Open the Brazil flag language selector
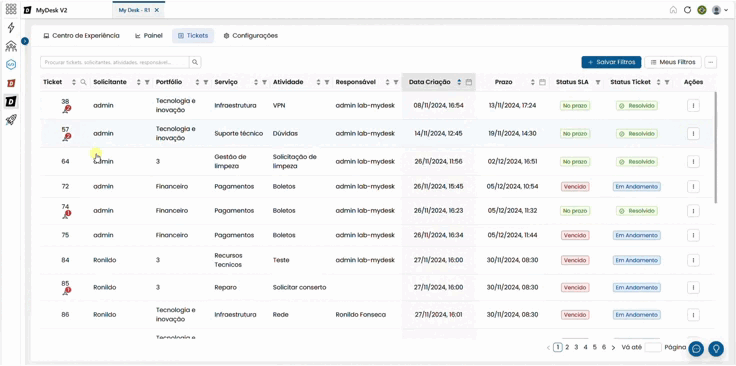Viewport: 736px width, 366px height. coord(702,10)
